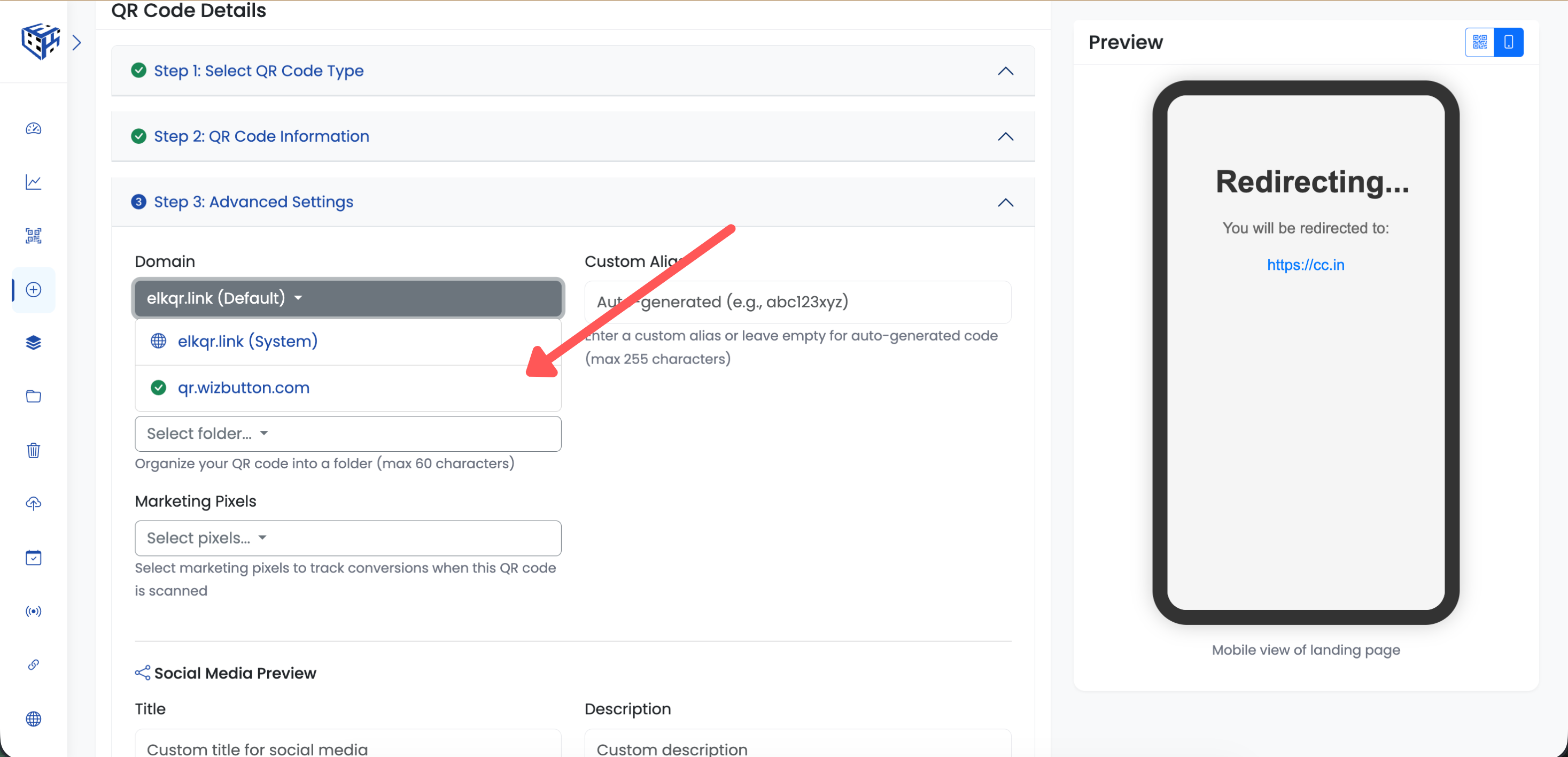Open the Domain dropdown showing elkqr.link

[x=347, y=298]
